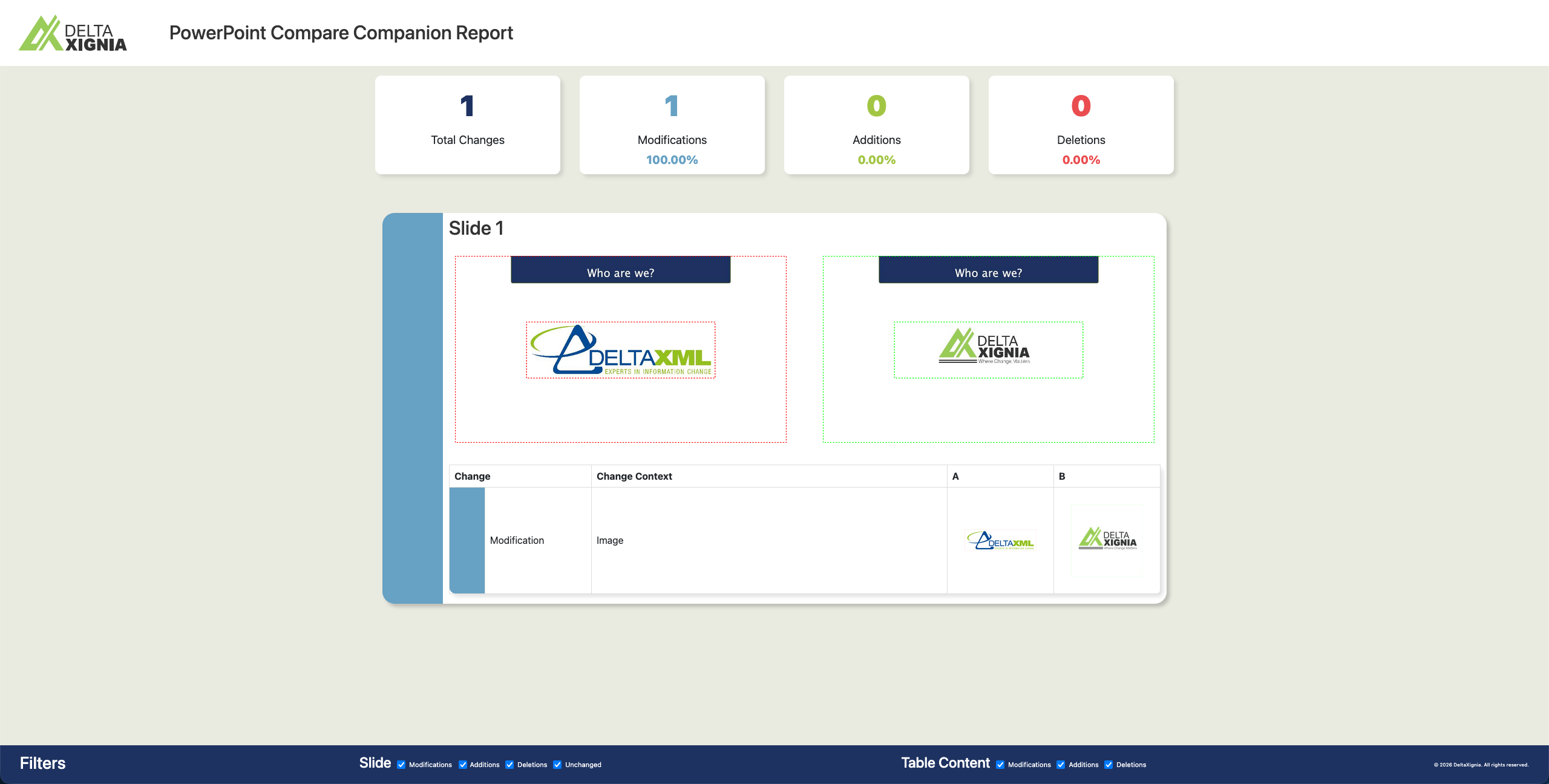Click the 'Slide 1' heading
Screen dimensions: 1549x784
476,228
